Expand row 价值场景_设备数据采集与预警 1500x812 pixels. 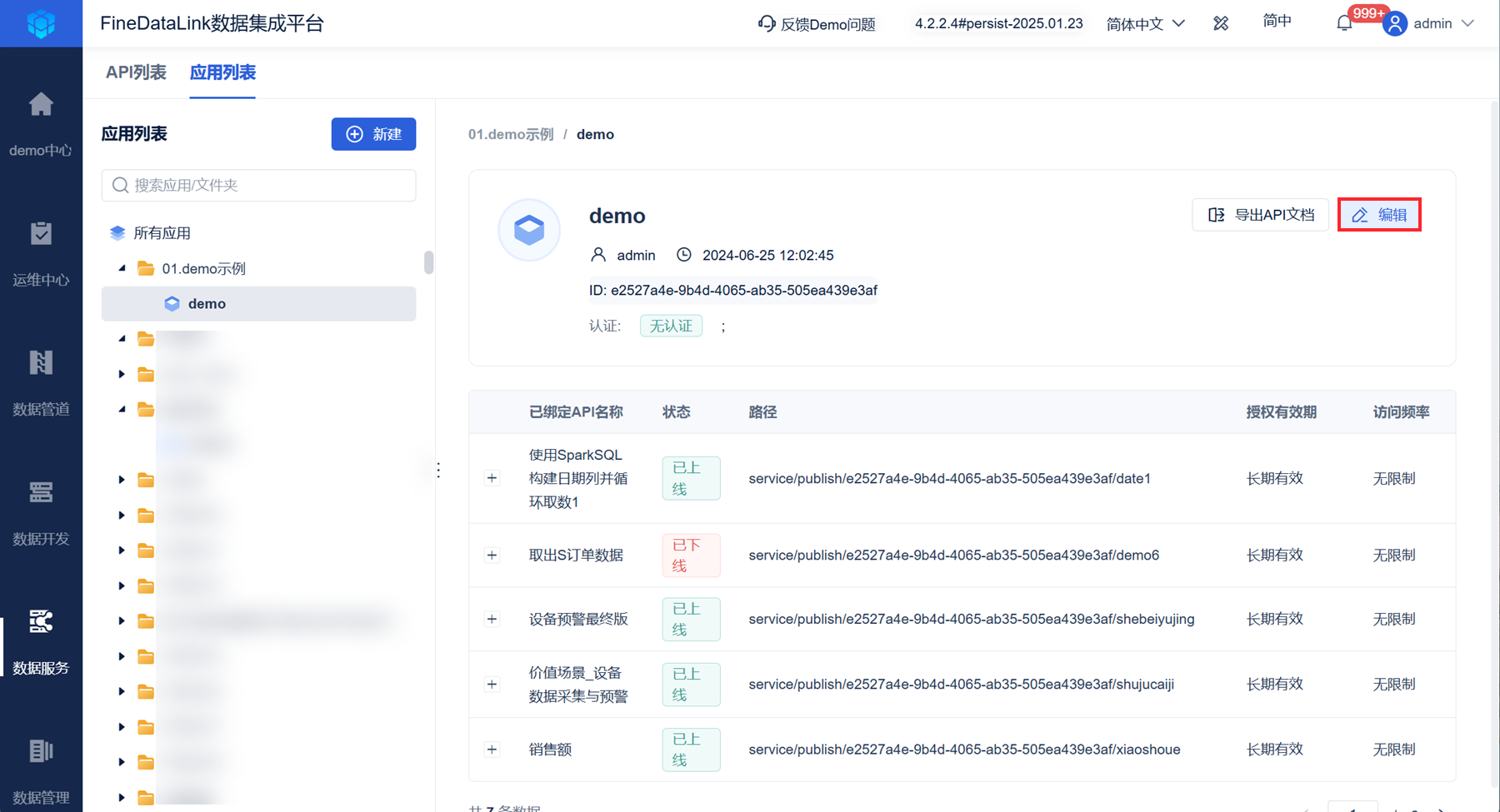tap(492, 685)
